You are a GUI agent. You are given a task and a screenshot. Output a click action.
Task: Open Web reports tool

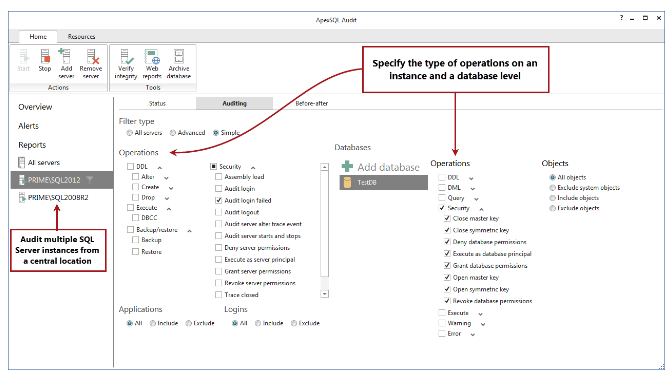(152, 56)
